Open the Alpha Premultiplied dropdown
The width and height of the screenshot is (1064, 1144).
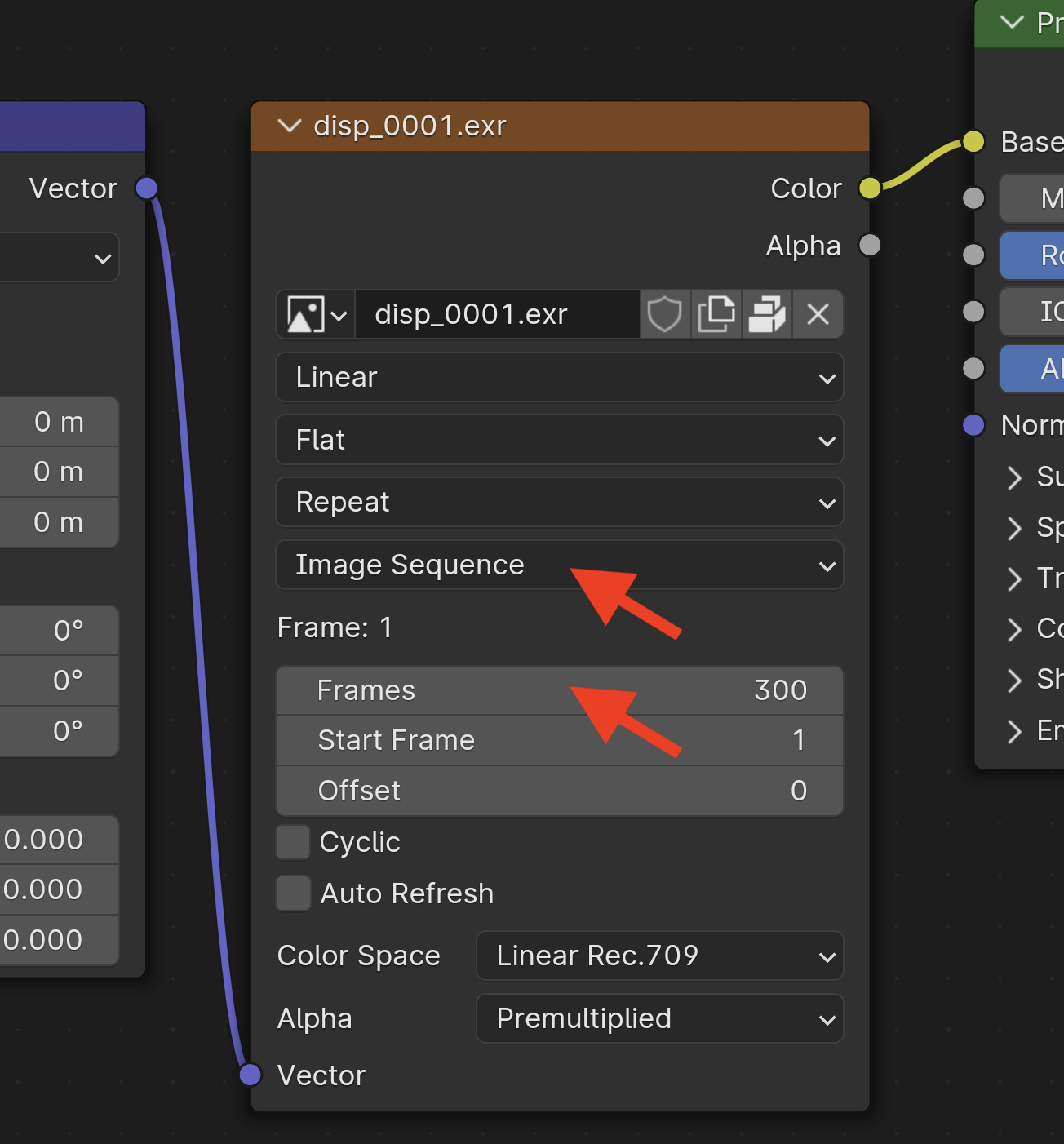(660, 1018)
